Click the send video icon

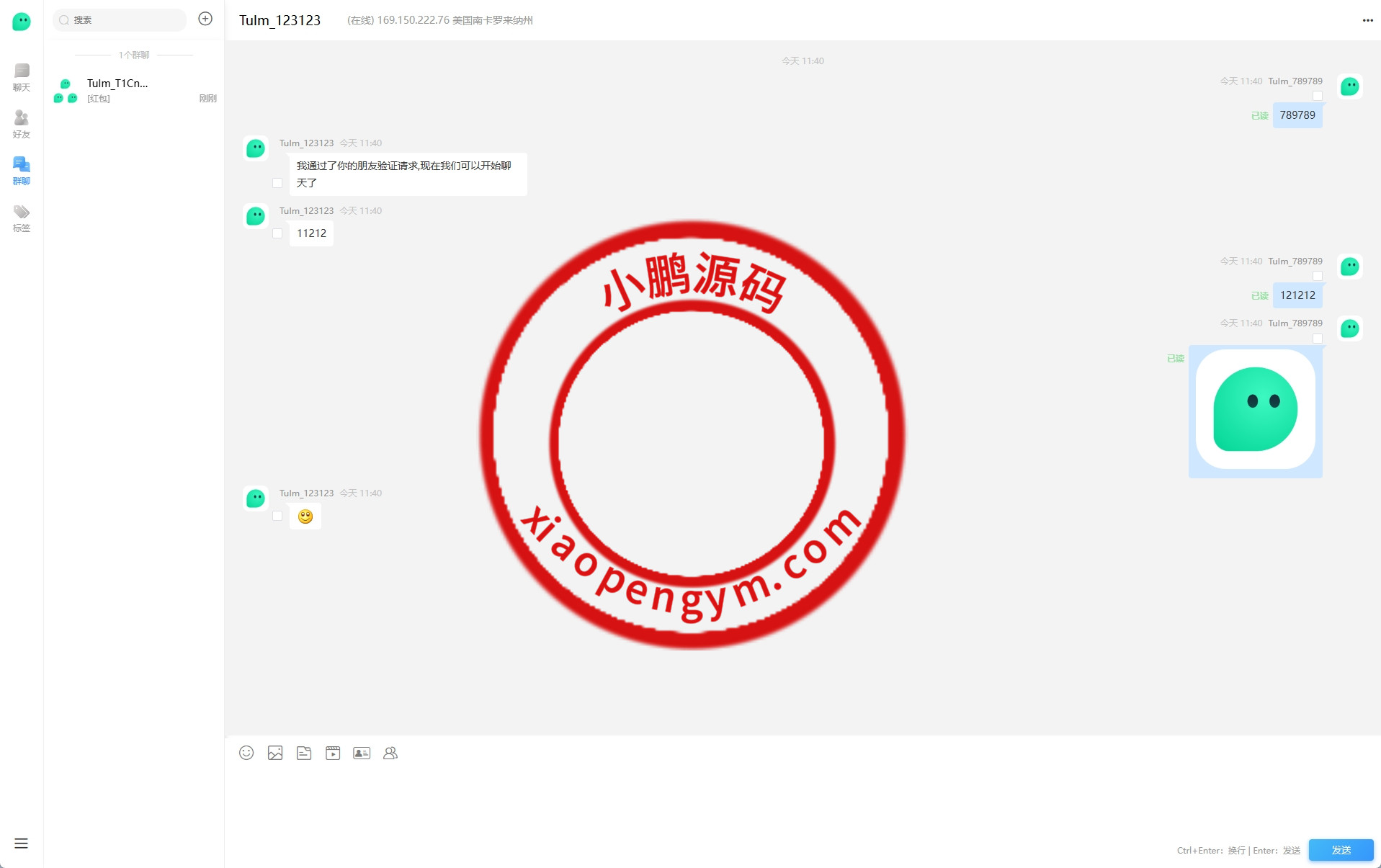pos(333,753)
